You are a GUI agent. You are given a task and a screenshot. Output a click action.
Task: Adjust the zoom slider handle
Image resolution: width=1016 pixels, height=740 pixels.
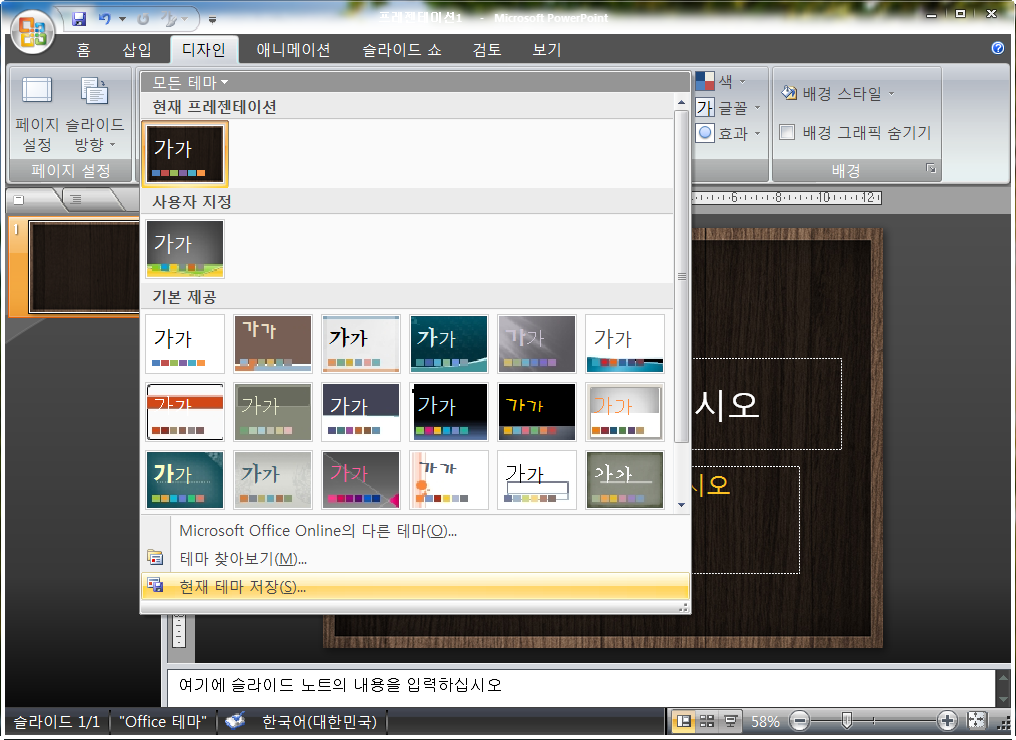(x=846, y=721)
